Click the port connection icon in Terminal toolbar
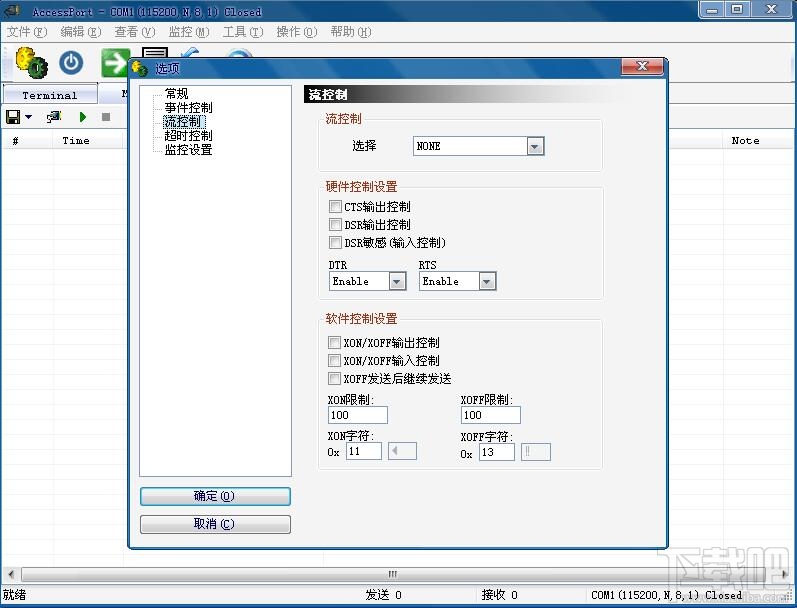The width and height of the screenshot is (797, 608). point(54,117)
